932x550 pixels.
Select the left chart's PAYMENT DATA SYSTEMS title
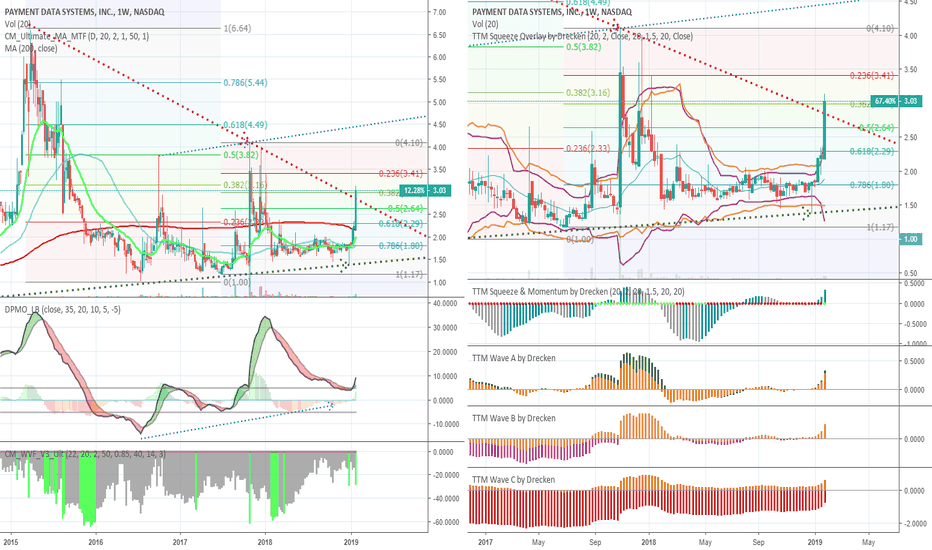[84, 12]
